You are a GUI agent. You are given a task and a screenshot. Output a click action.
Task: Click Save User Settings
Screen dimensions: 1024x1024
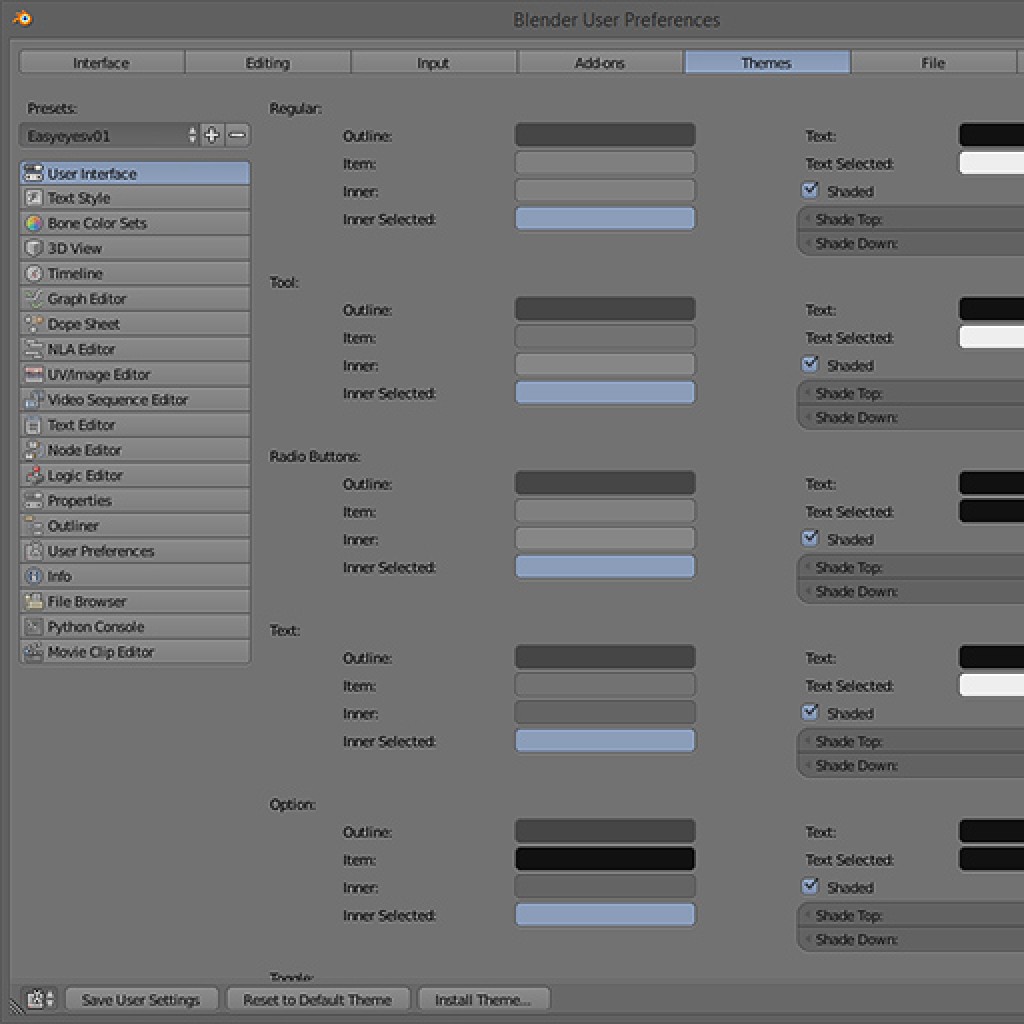[x=141, y=999]
